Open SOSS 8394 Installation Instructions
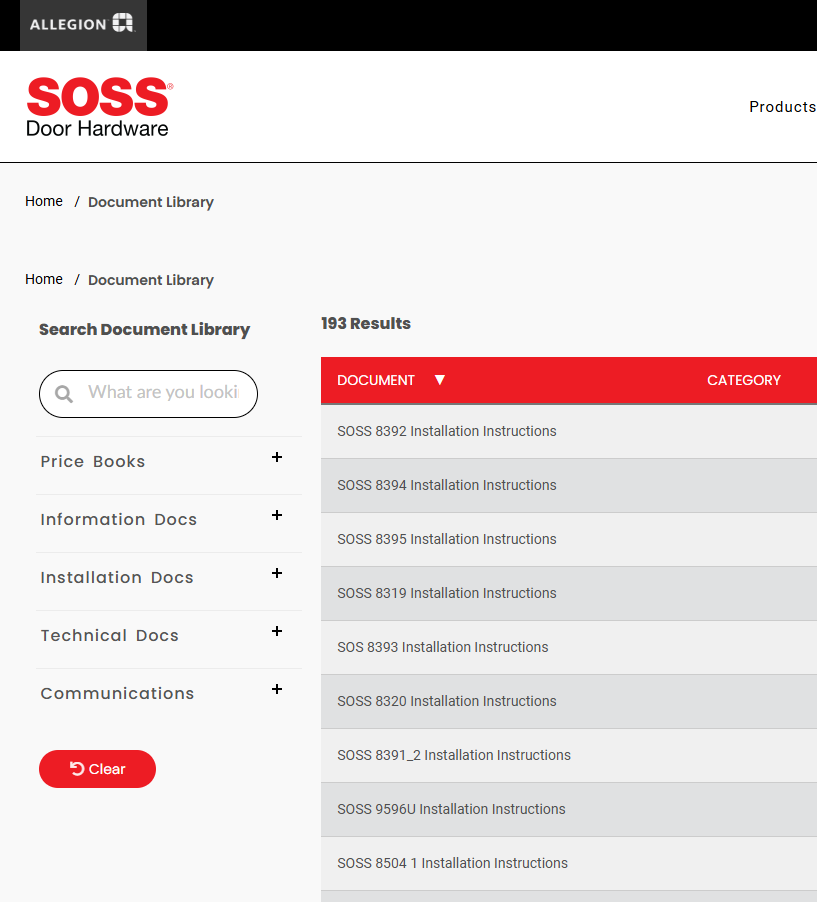The image size is (817, 902). [446, 486]
